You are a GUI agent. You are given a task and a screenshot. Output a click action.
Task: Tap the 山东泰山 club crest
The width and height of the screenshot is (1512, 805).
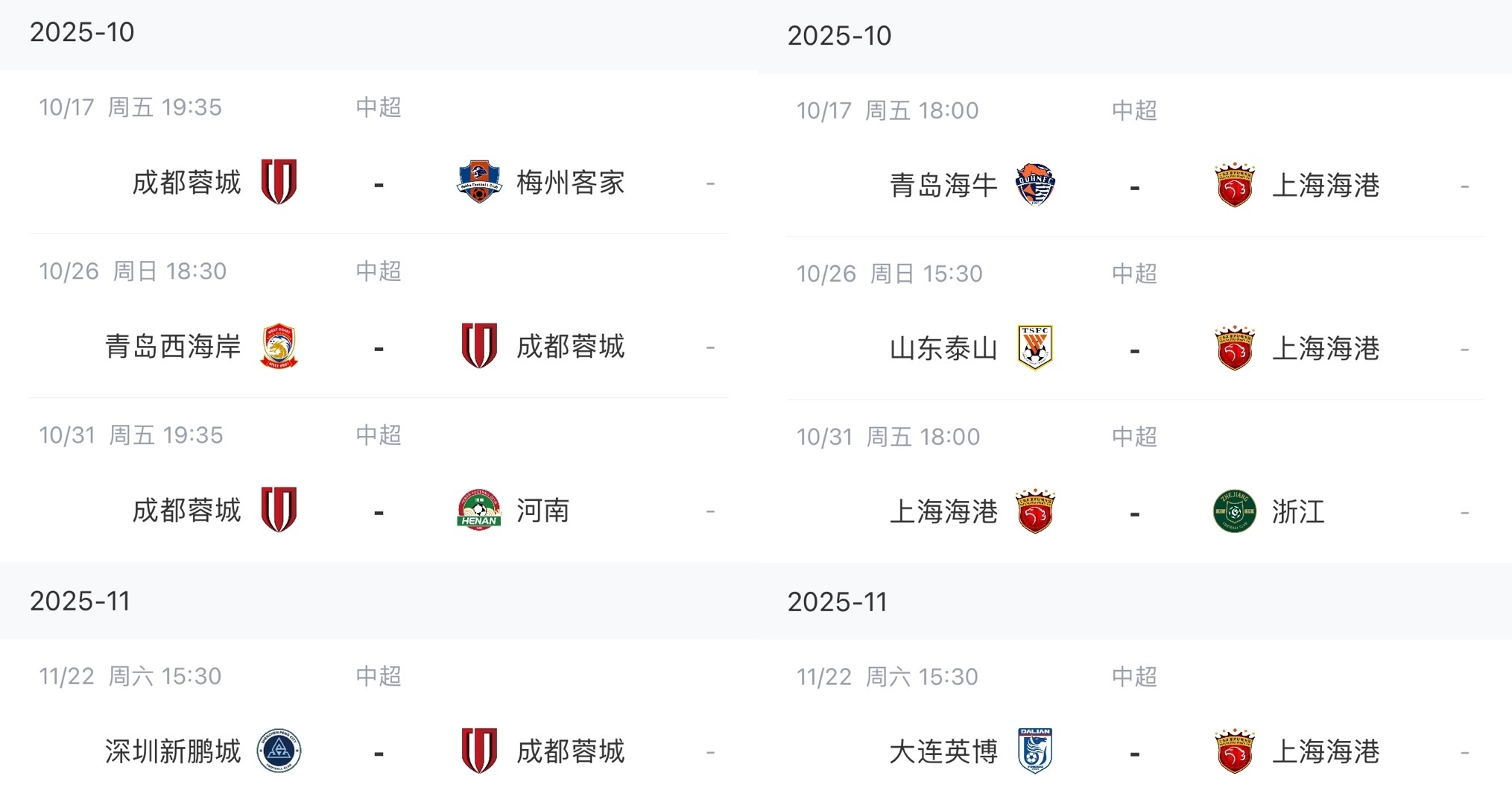(1035, 348)
